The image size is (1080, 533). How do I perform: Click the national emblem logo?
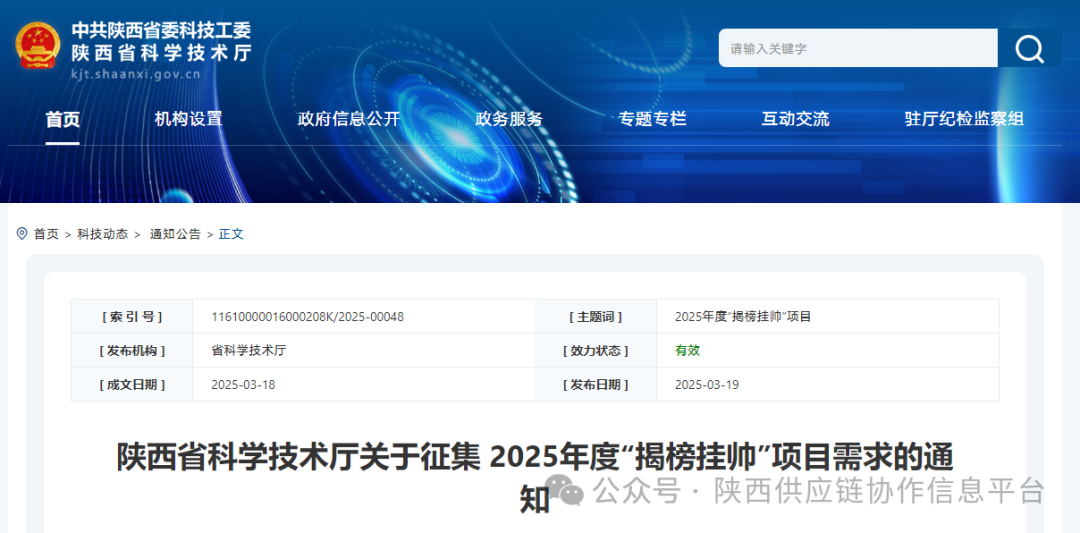[x=38, y=45]
